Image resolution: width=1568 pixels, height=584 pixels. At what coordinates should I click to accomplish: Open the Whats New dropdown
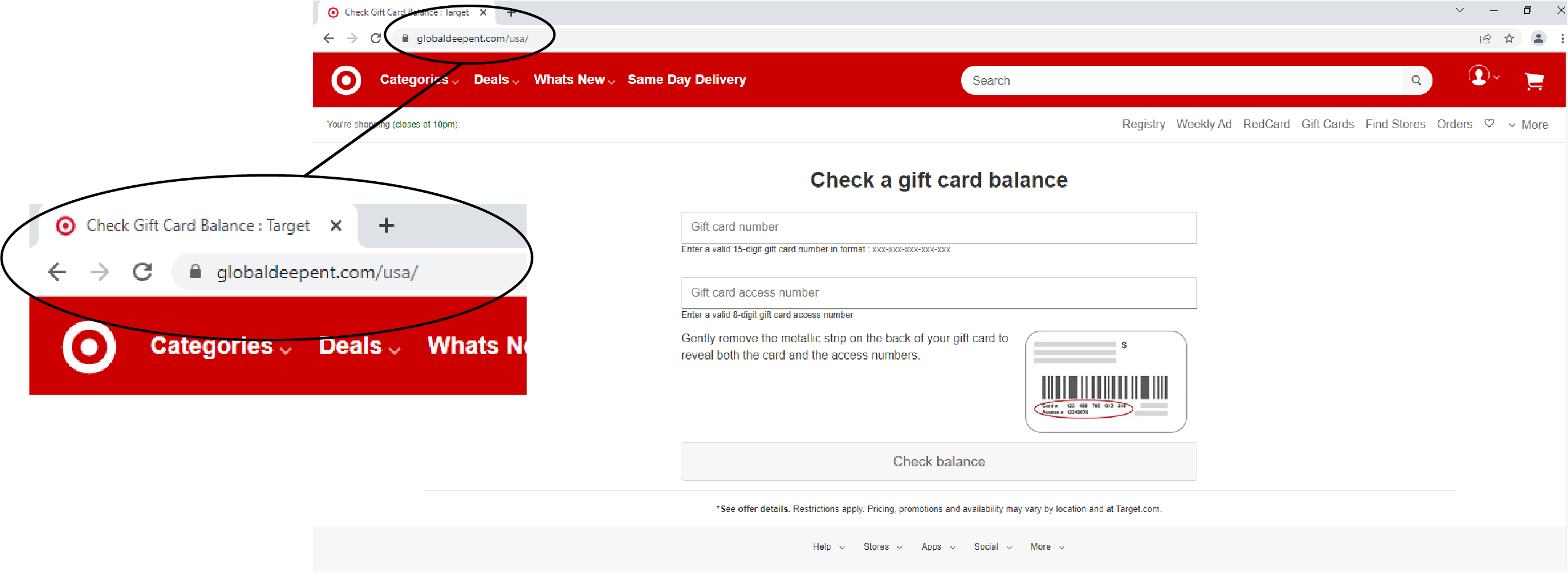coord(574,80)
